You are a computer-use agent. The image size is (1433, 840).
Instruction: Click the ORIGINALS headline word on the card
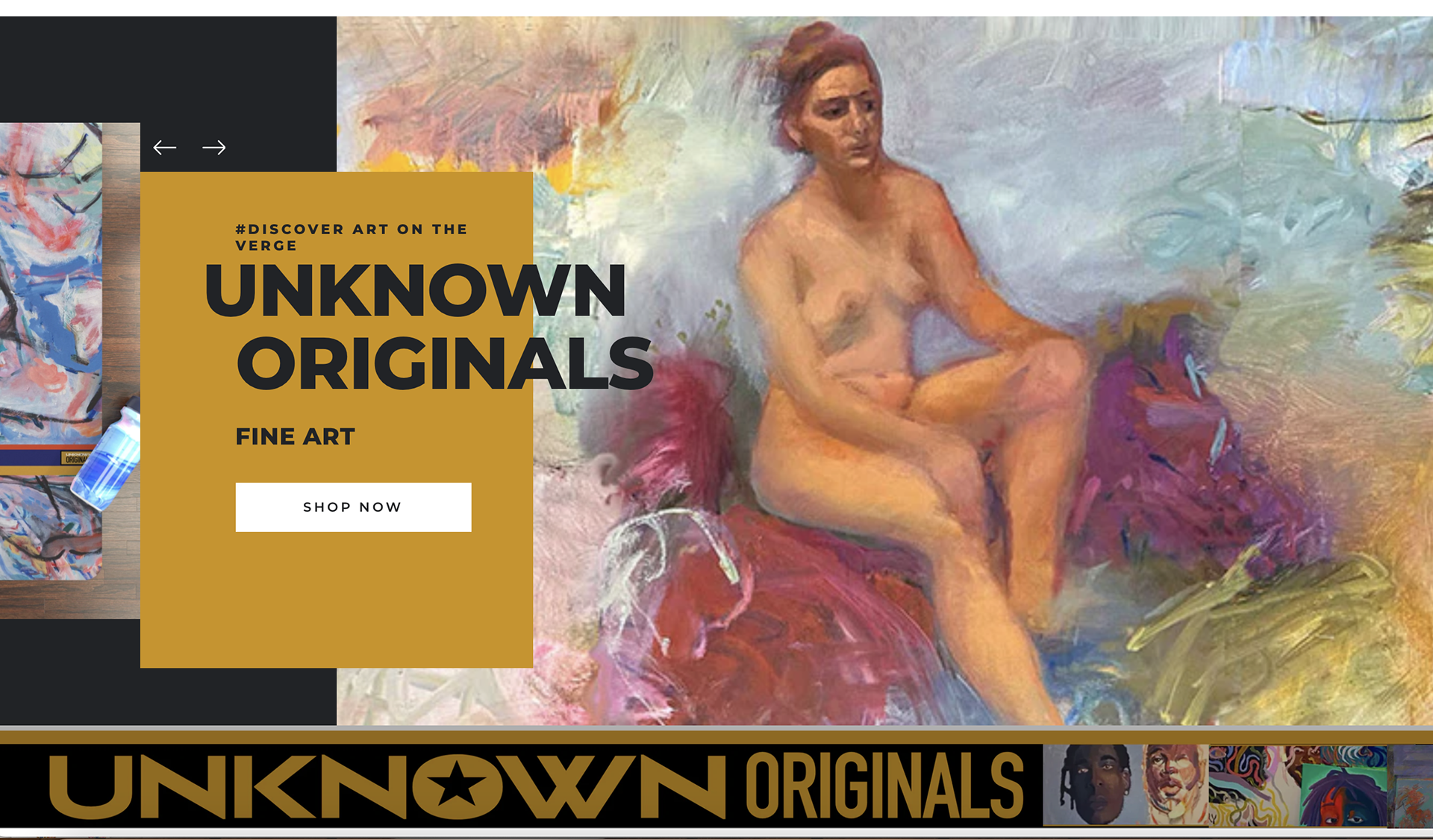[x=445, y=363]
